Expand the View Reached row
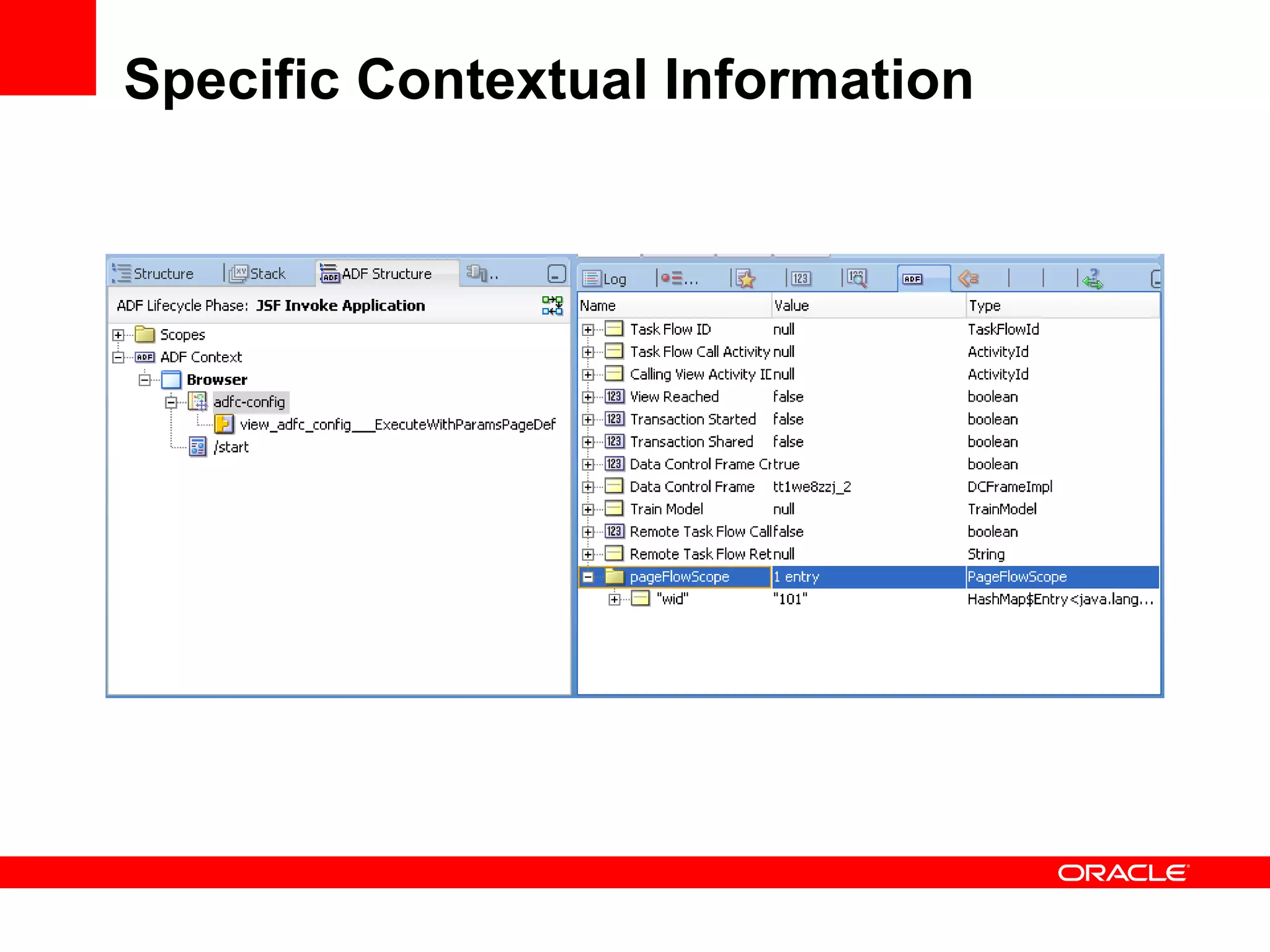Image resolution: width=1270 pixels, height=952 pixels. [588, 397]
